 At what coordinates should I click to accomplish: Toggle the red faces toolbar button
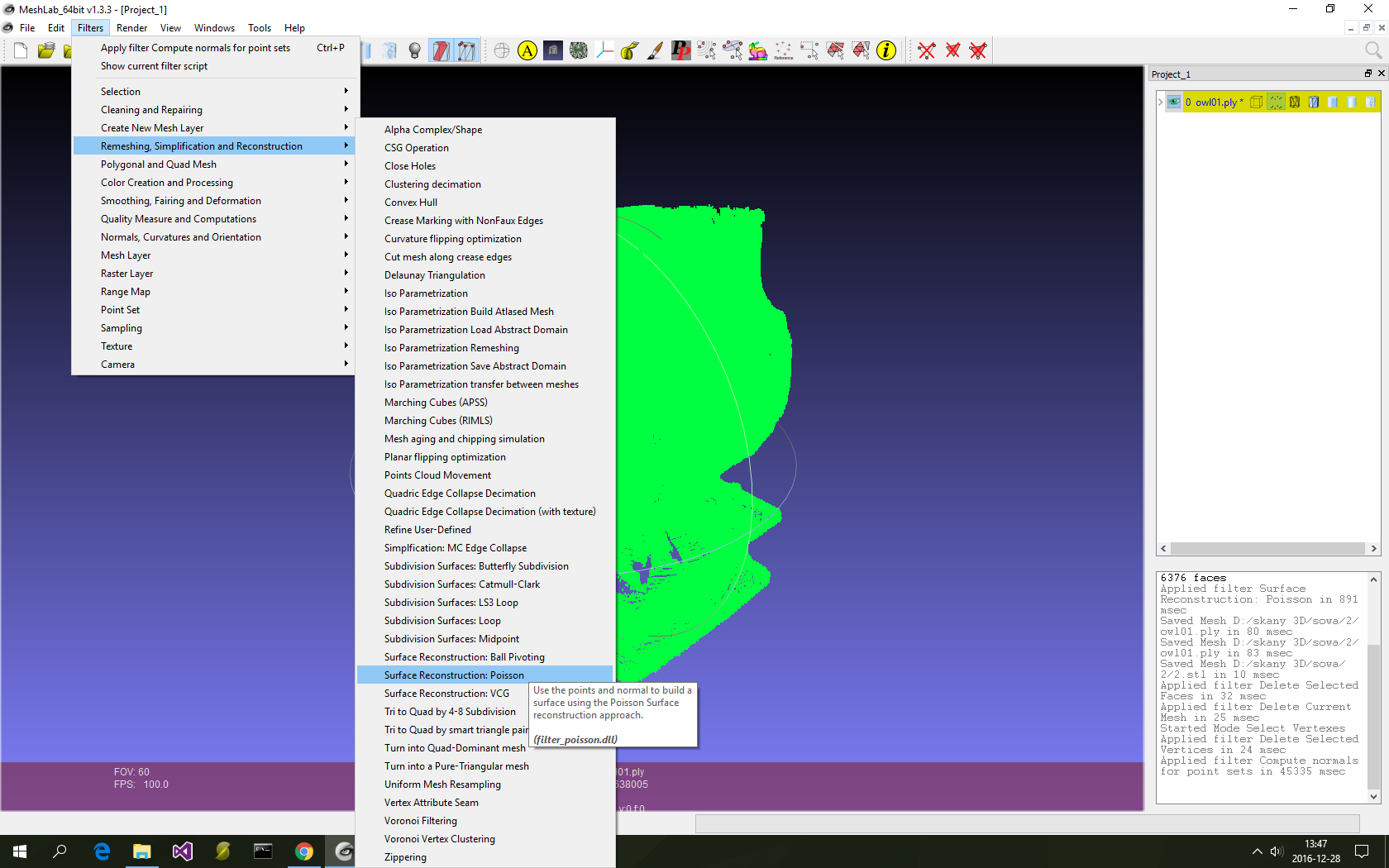click(x=441, y=51)
